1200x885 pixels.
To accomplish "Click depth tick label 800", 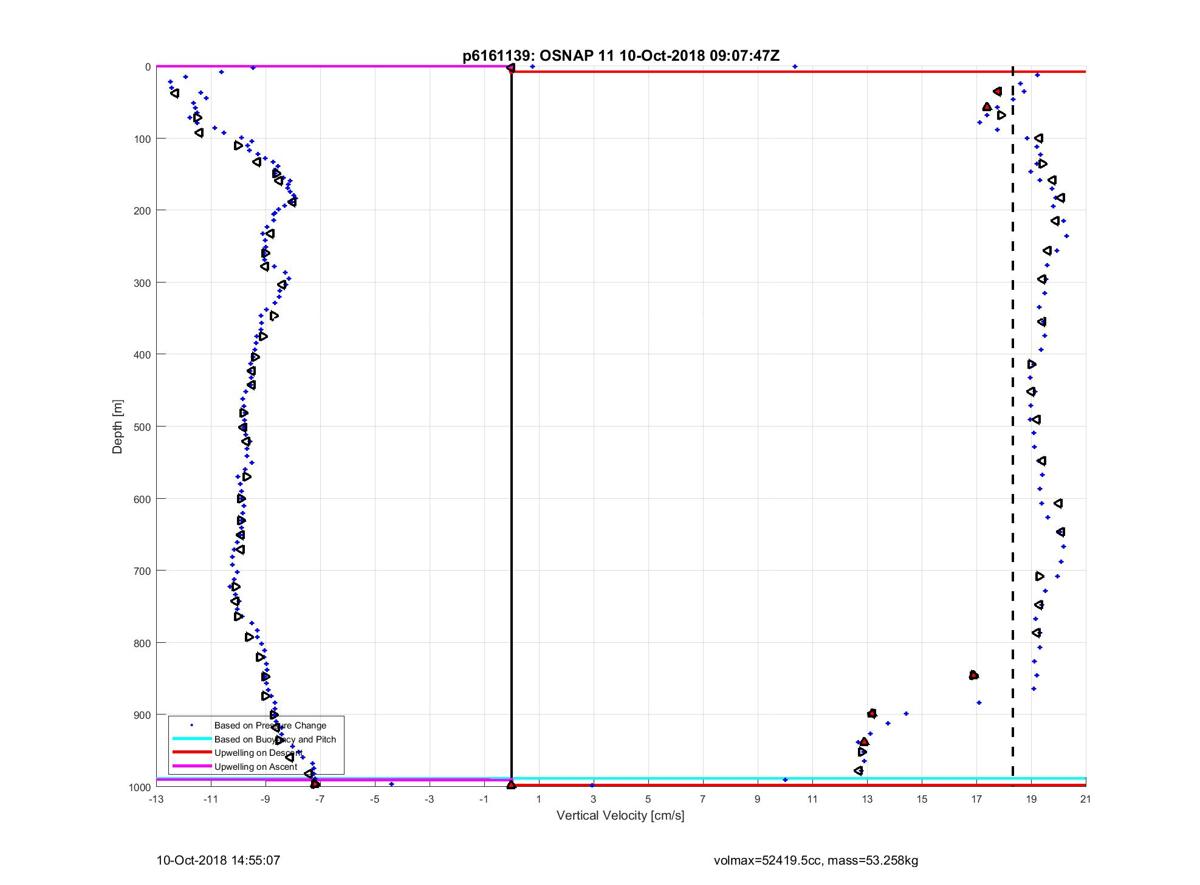I will click(x=143, y=643).
